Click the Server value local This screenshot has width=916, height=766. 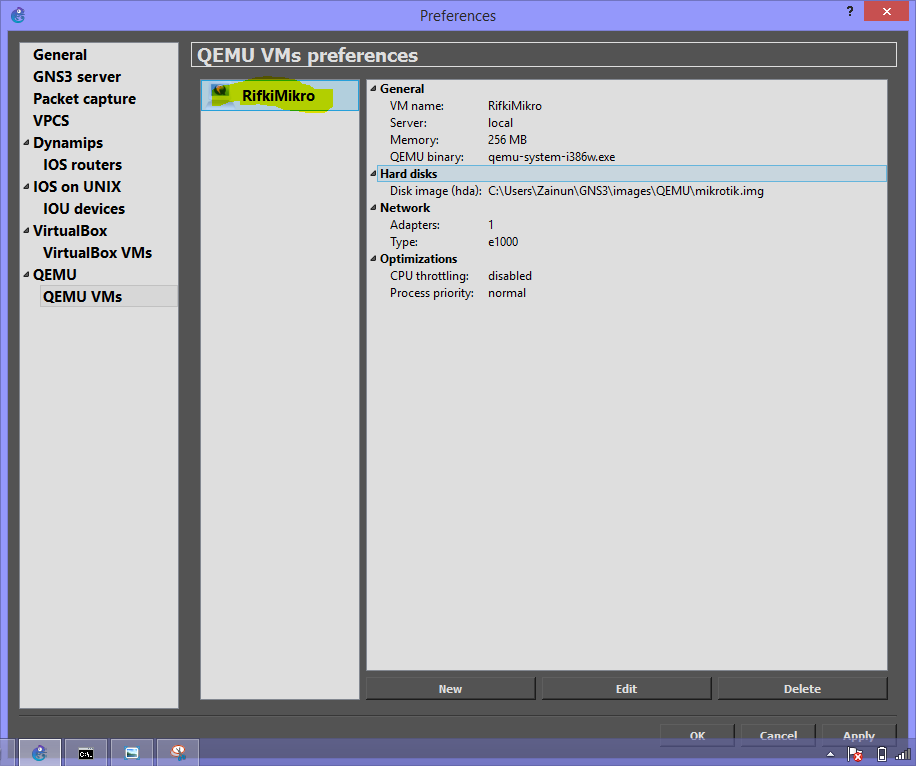500,123
